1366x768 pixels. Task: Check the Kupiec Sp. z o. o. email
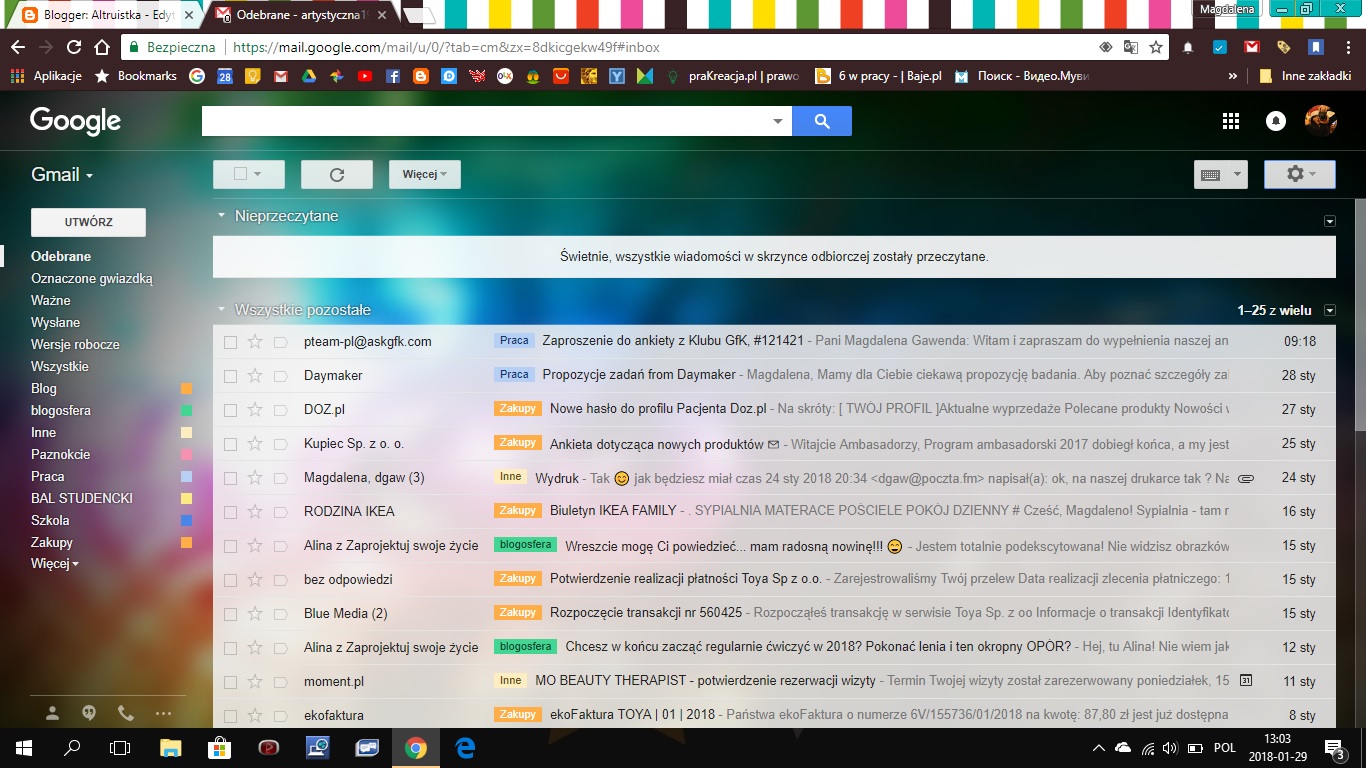pos(230,444)
